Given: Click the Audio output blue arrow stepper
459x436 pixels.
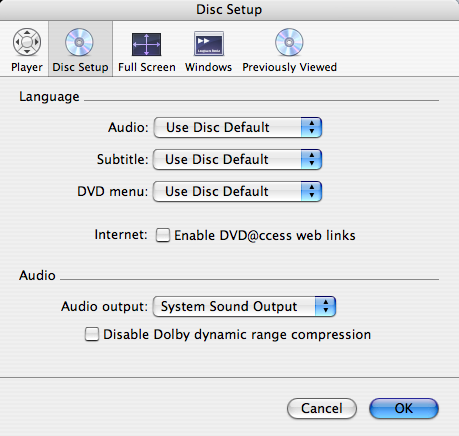Looking at the screenshot, I should point(325,306).
